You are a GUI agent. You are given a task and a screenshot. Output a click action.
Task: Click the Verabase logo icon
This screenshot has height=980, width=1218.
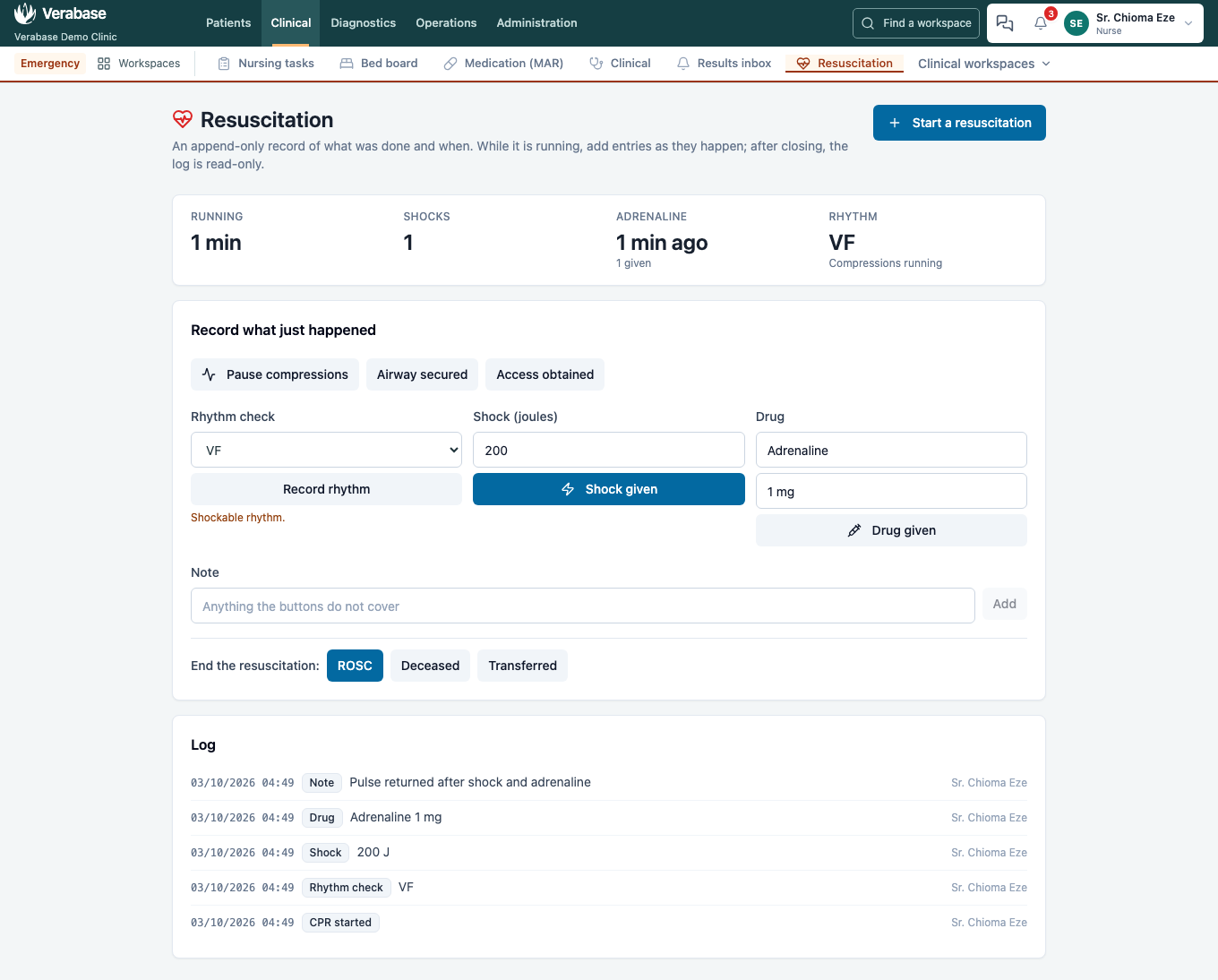[x=25, y=13]
